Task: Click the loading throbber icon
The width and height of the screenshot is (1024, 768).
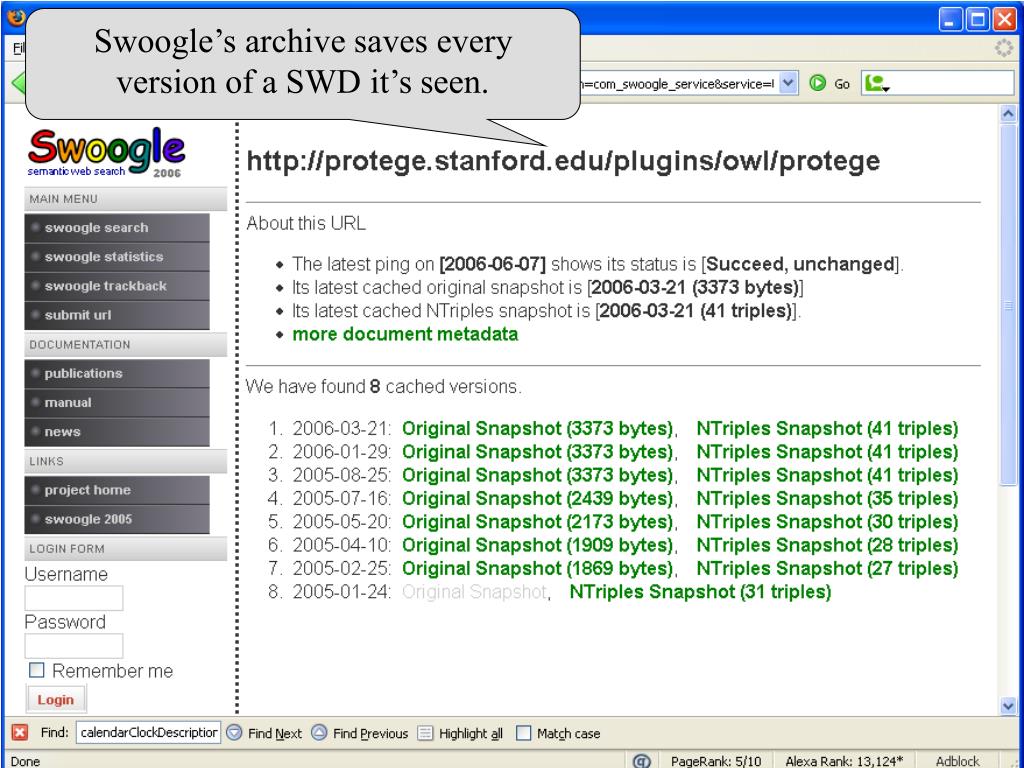Action: point(1004,48)
